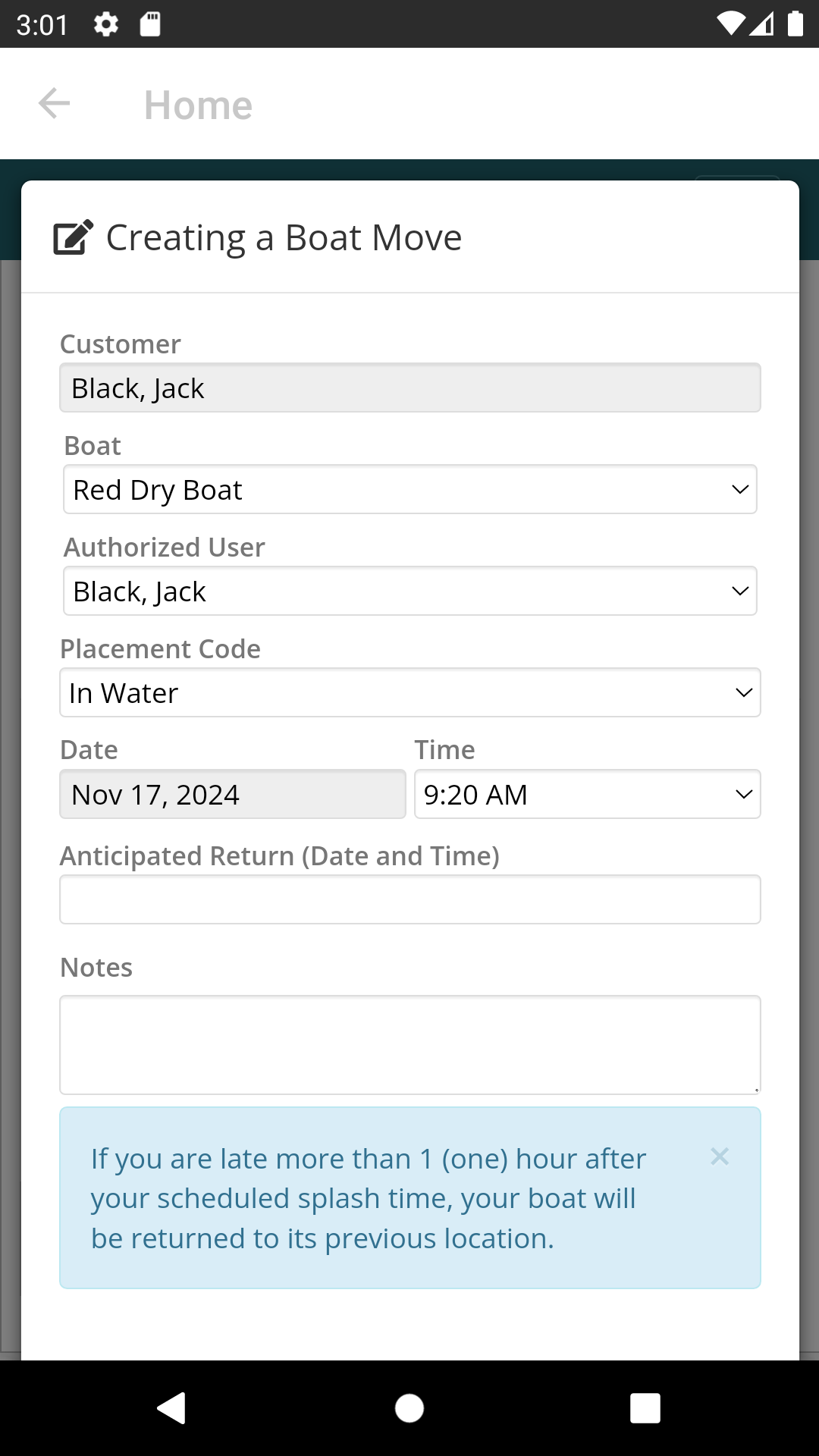Change the Time dropdown from 9:20 AM
Screen dimensions: 819x1456
point(588,794)
